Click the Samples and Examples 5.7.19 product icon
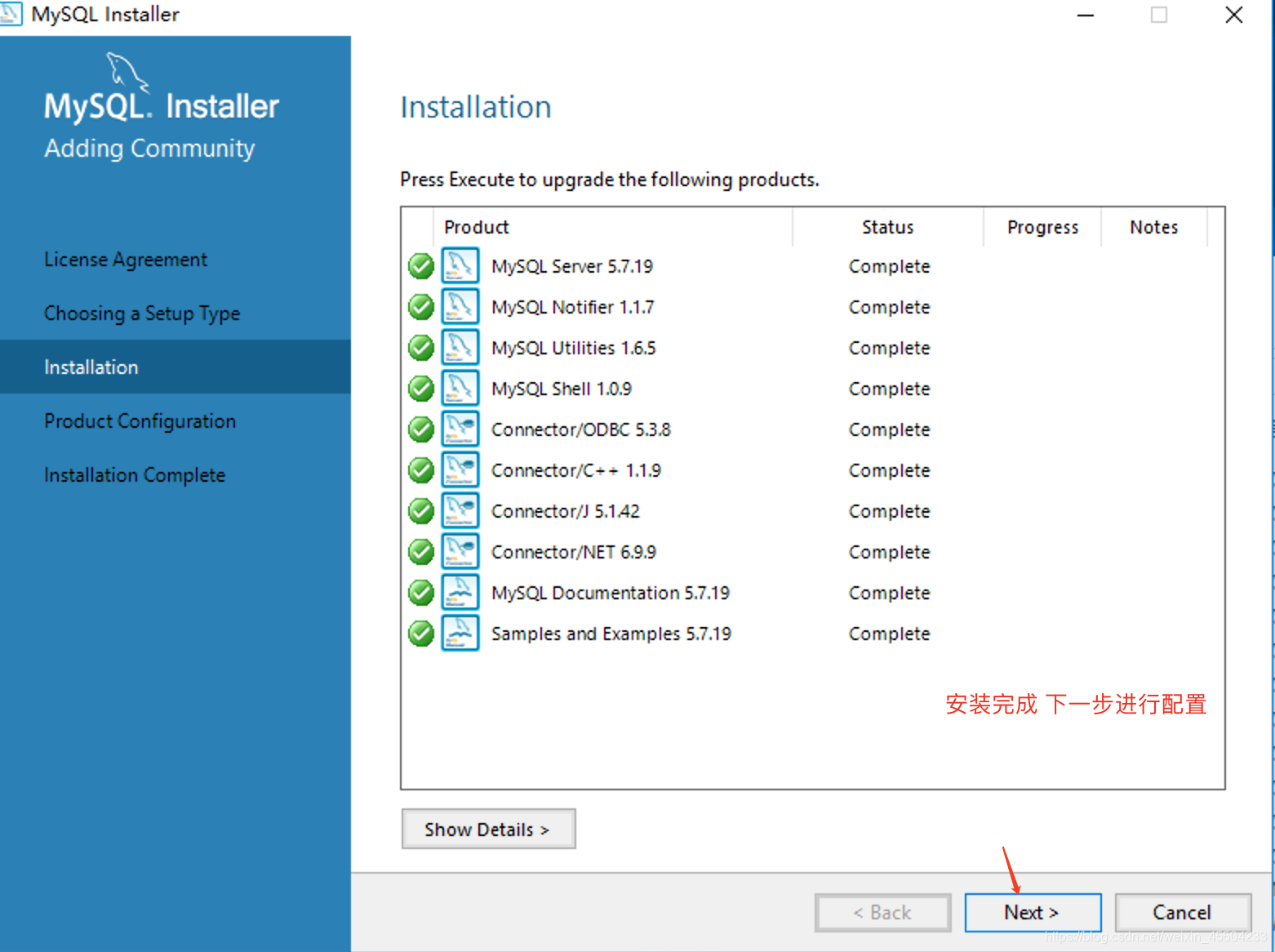Screen dimensions: 1275x952 click(460, 633)
